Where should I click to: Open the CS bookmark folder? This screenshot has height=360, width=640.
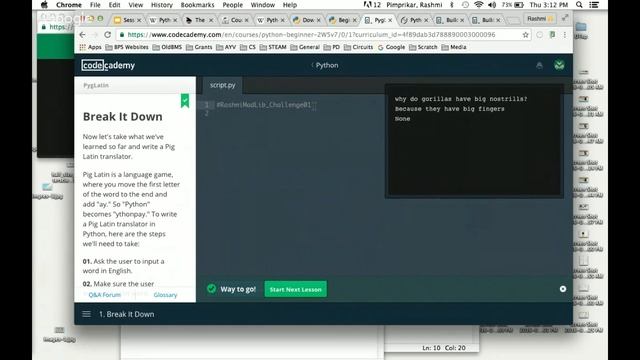pos(248,47)
